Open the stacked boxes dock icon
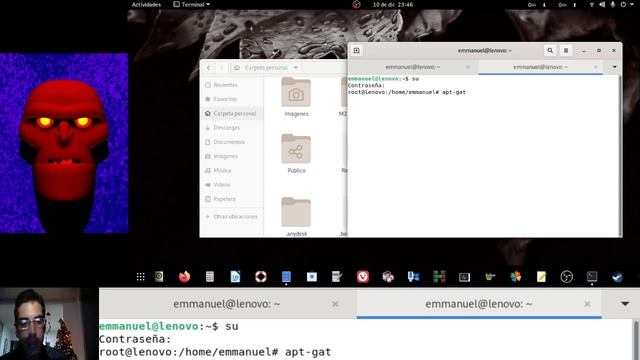This screenshot has width=640, height=360. click(388, 277)
